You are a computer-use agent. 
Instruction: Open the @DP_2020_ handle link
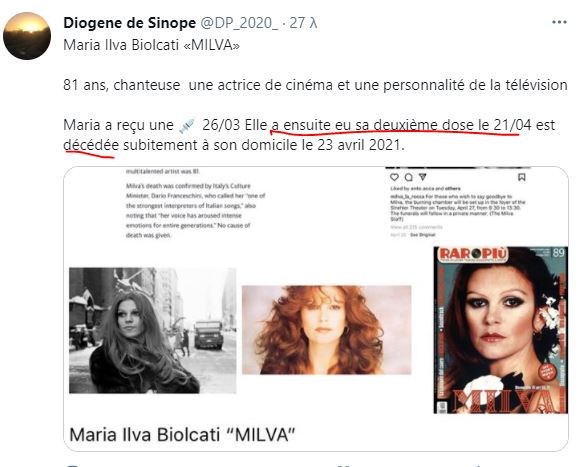click(x=239, y=23)
